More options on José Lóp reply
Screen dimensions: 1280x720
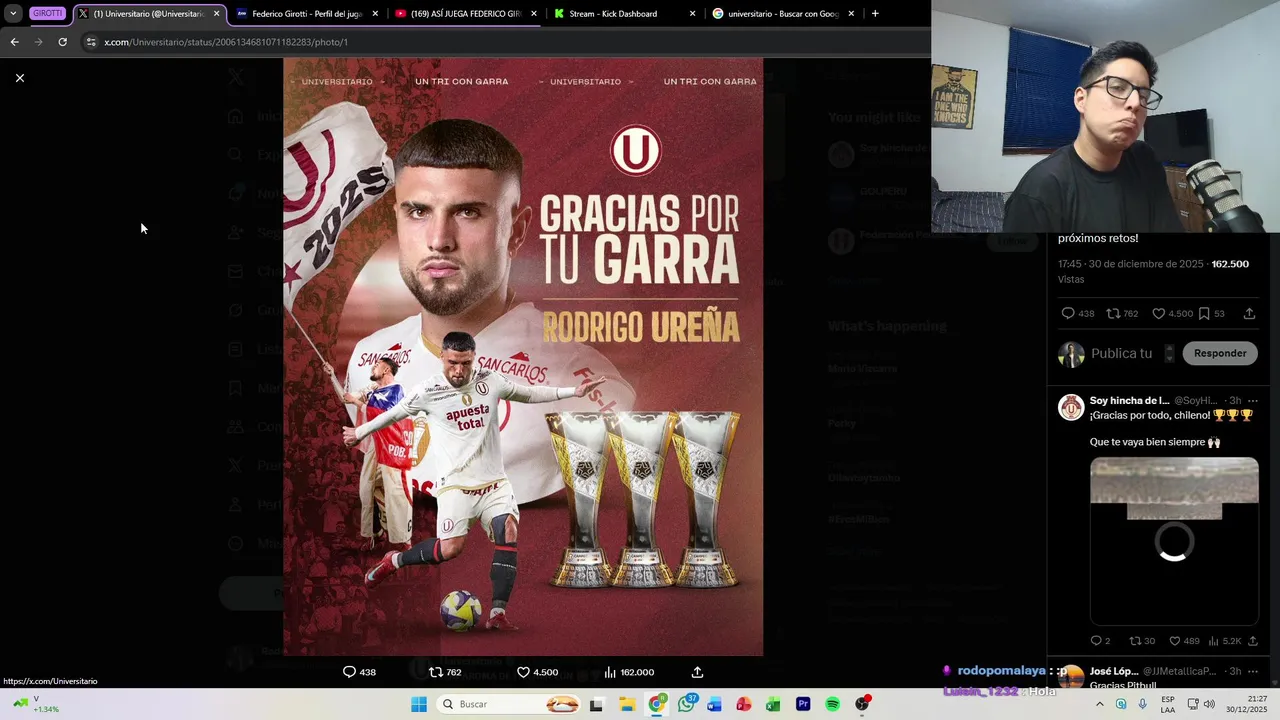[x=1252, y=671]
